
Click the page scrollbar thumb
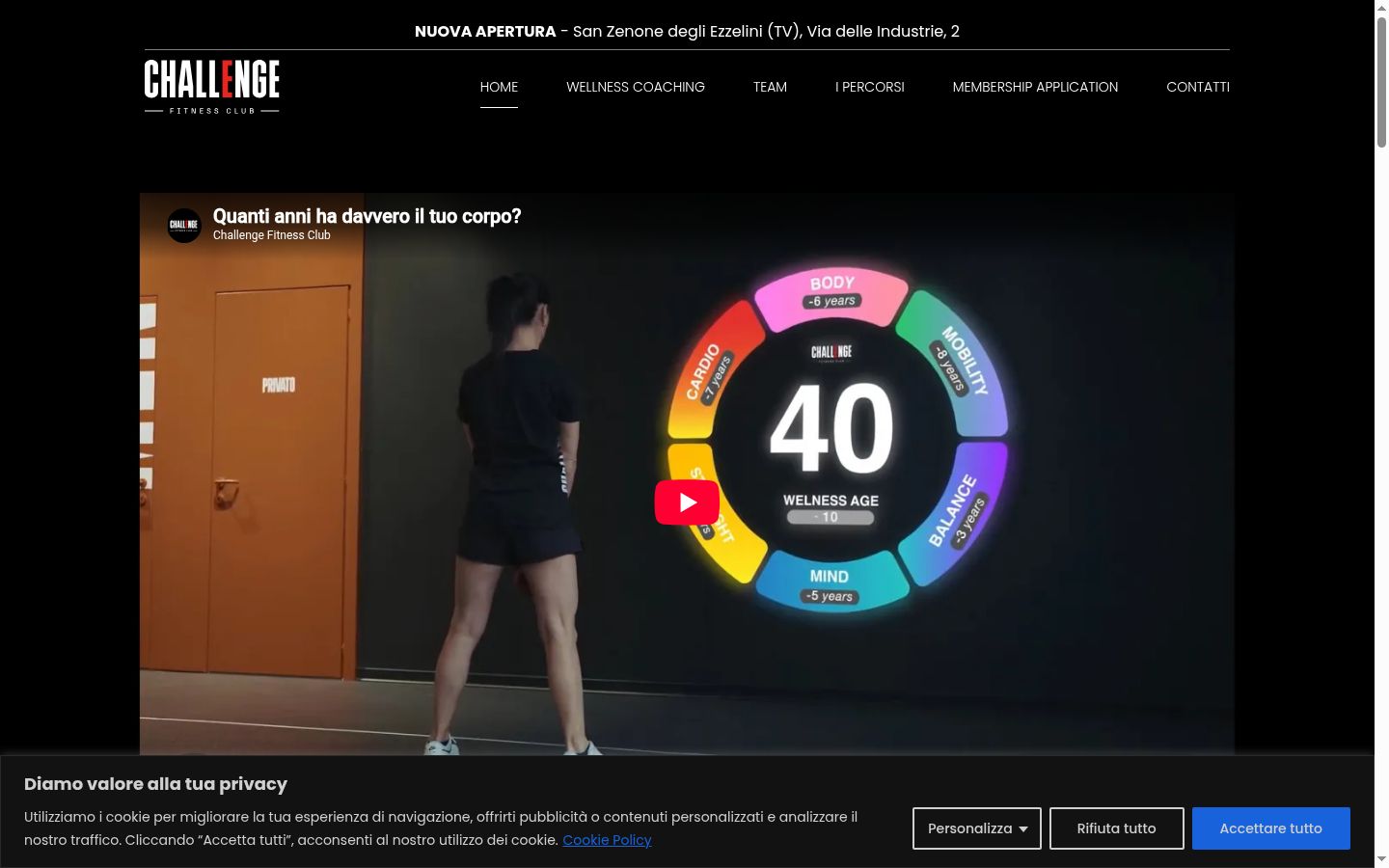pyautogui.click(x=1381, y=82)
